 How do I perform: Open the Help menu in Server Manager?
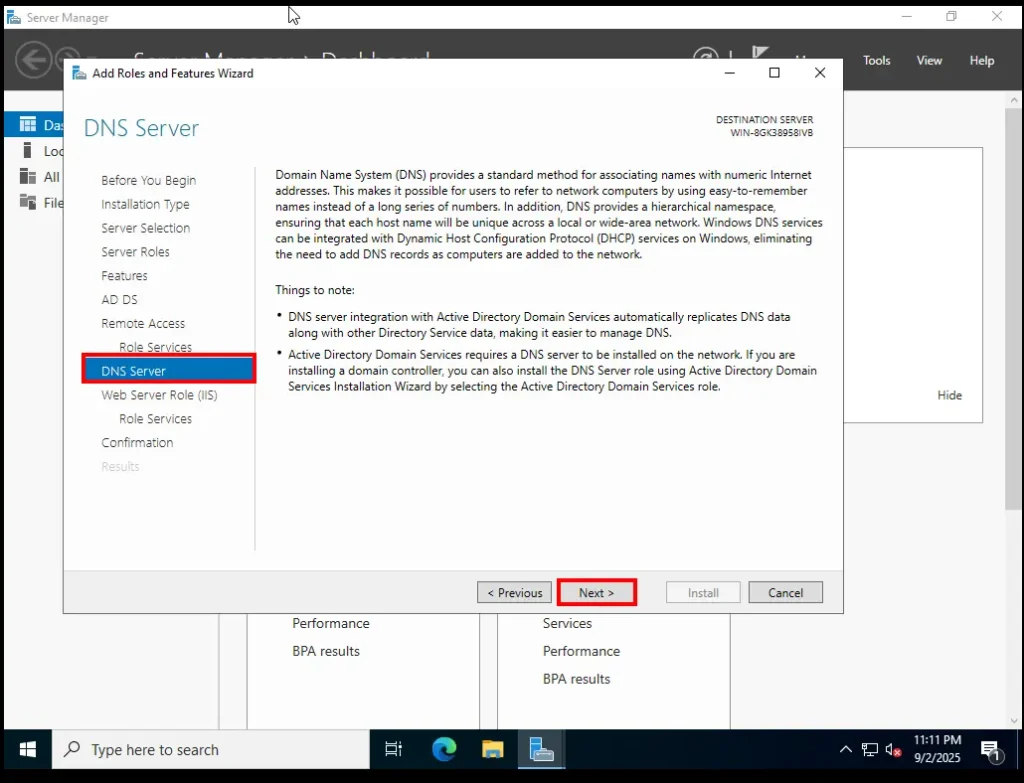tap(982, 60)
